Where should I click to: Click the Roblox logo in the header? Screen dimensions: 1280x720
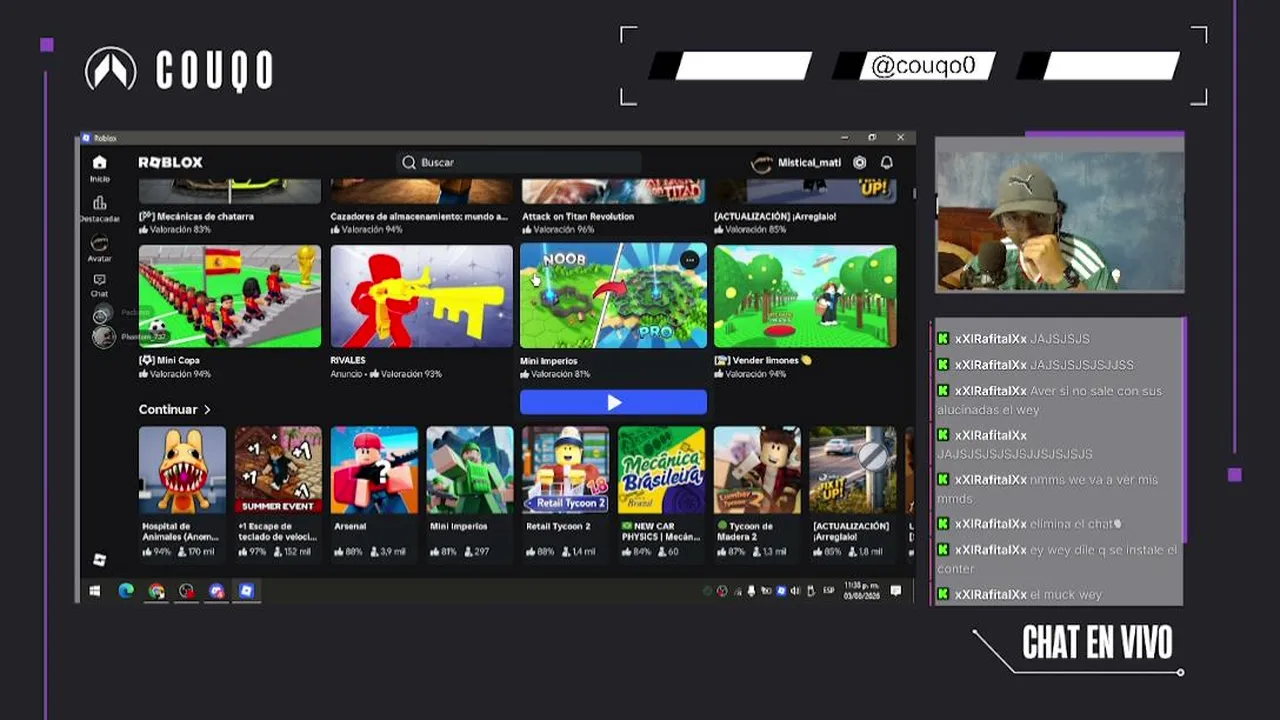pyautogui.click(x=170, y=162)
